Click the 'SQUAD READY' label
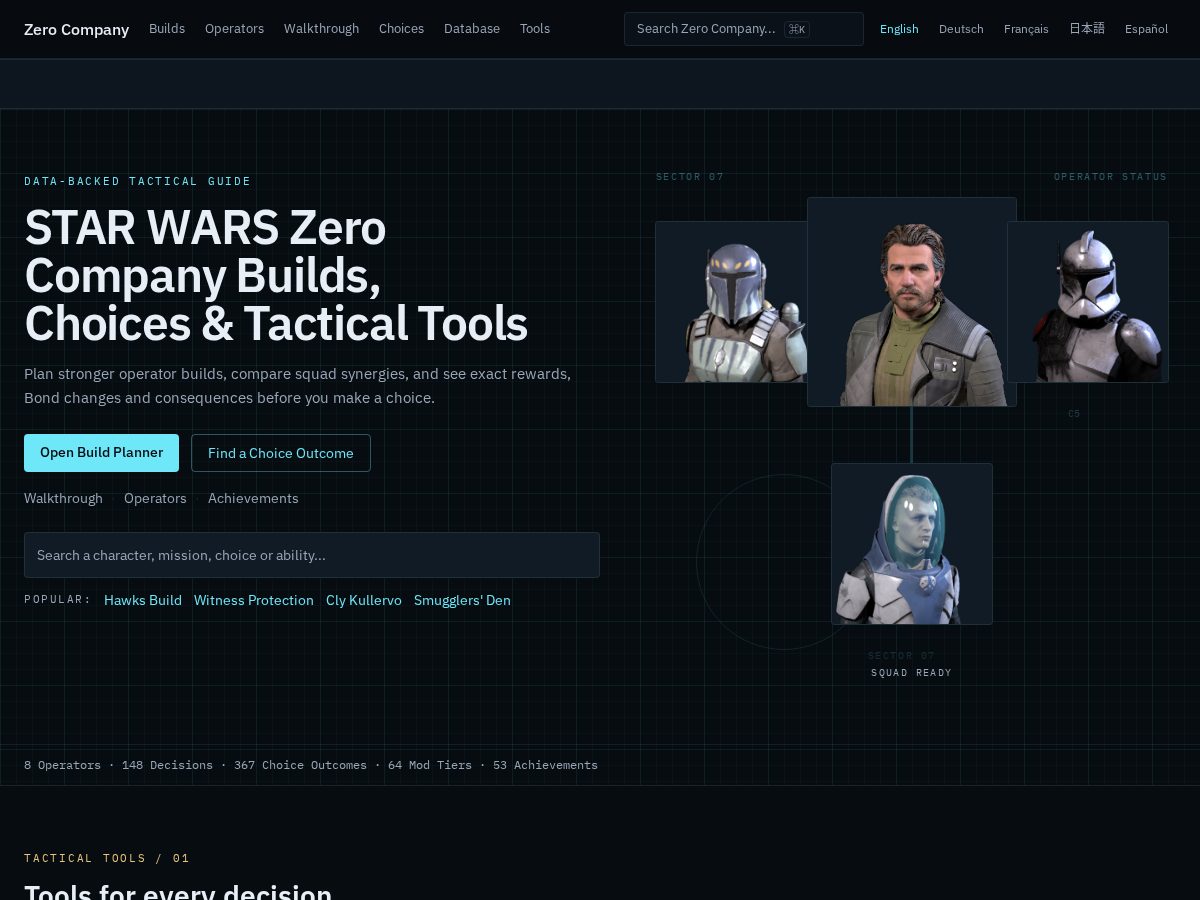Screen dimensions: 1200x900 (x=912, y=673)
